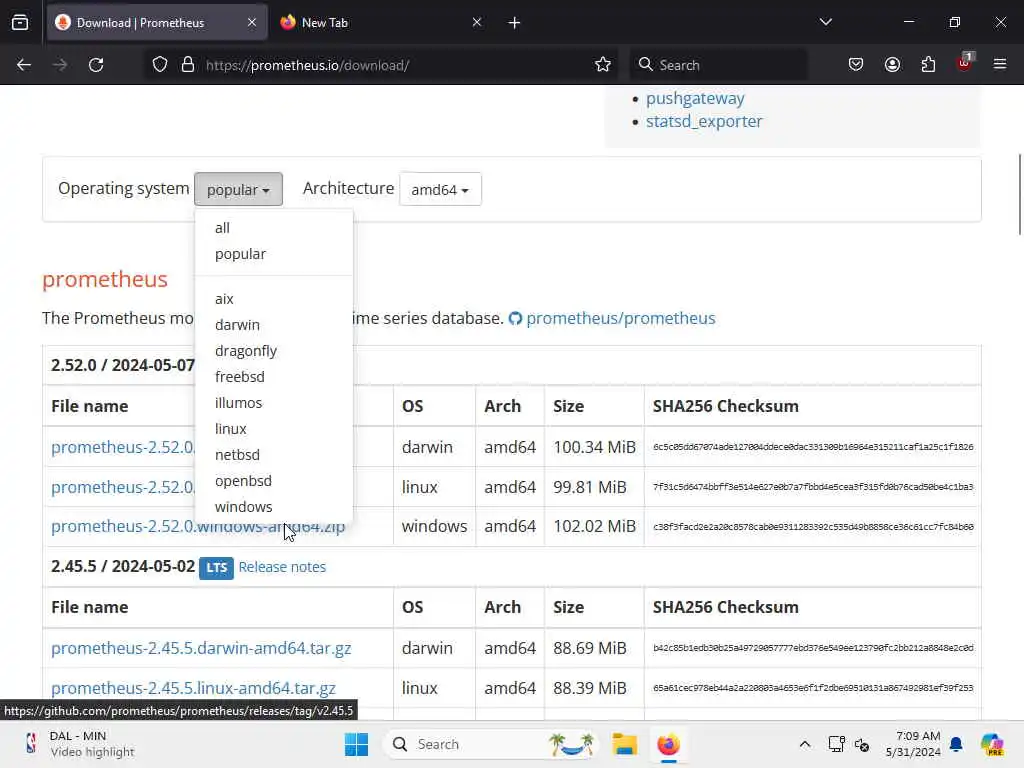Select the '100.34 MiB' size cell
The image size is (1024, 768).
click(x=594, y=447)
